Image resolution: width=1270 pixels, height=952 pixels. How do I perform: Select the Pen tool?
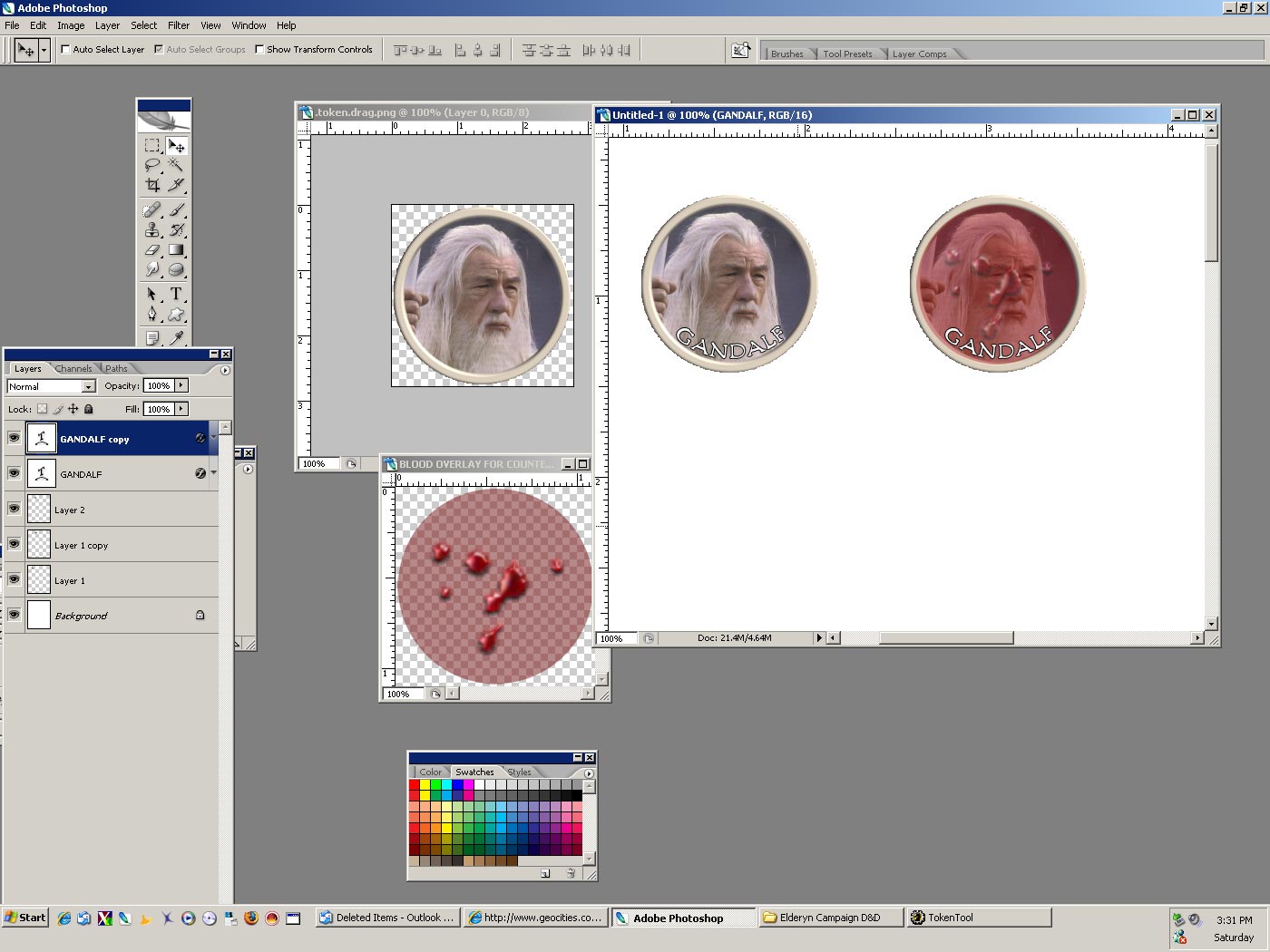152,315
